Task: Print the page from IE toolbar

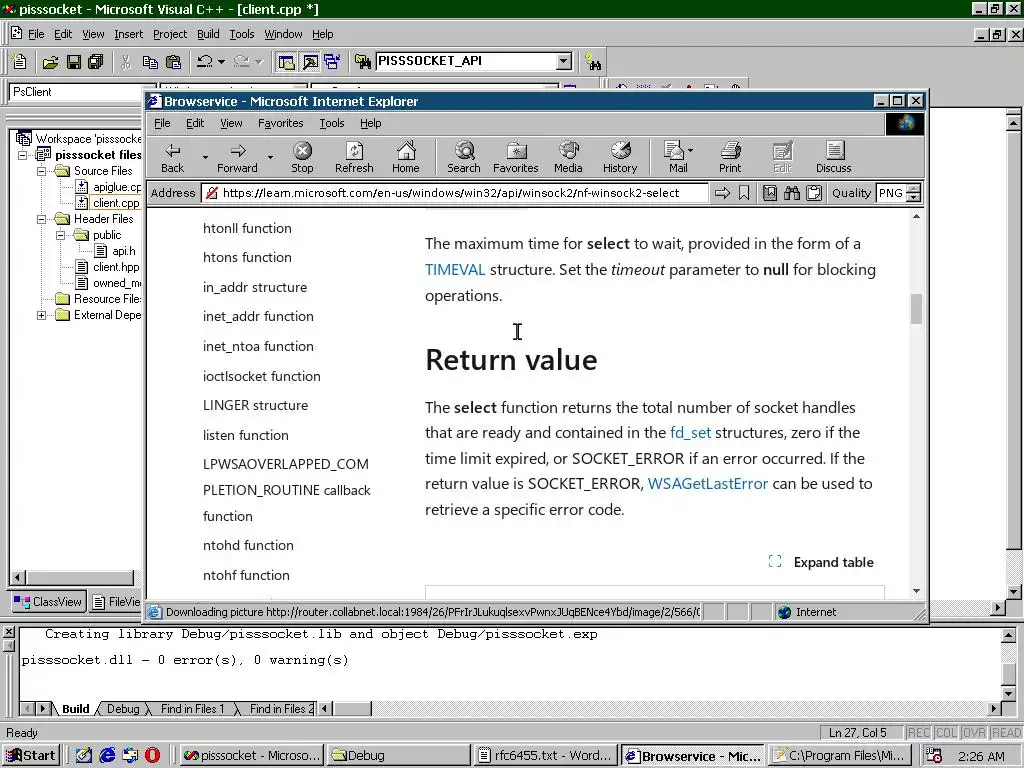Action: click(x=730, y=158)
